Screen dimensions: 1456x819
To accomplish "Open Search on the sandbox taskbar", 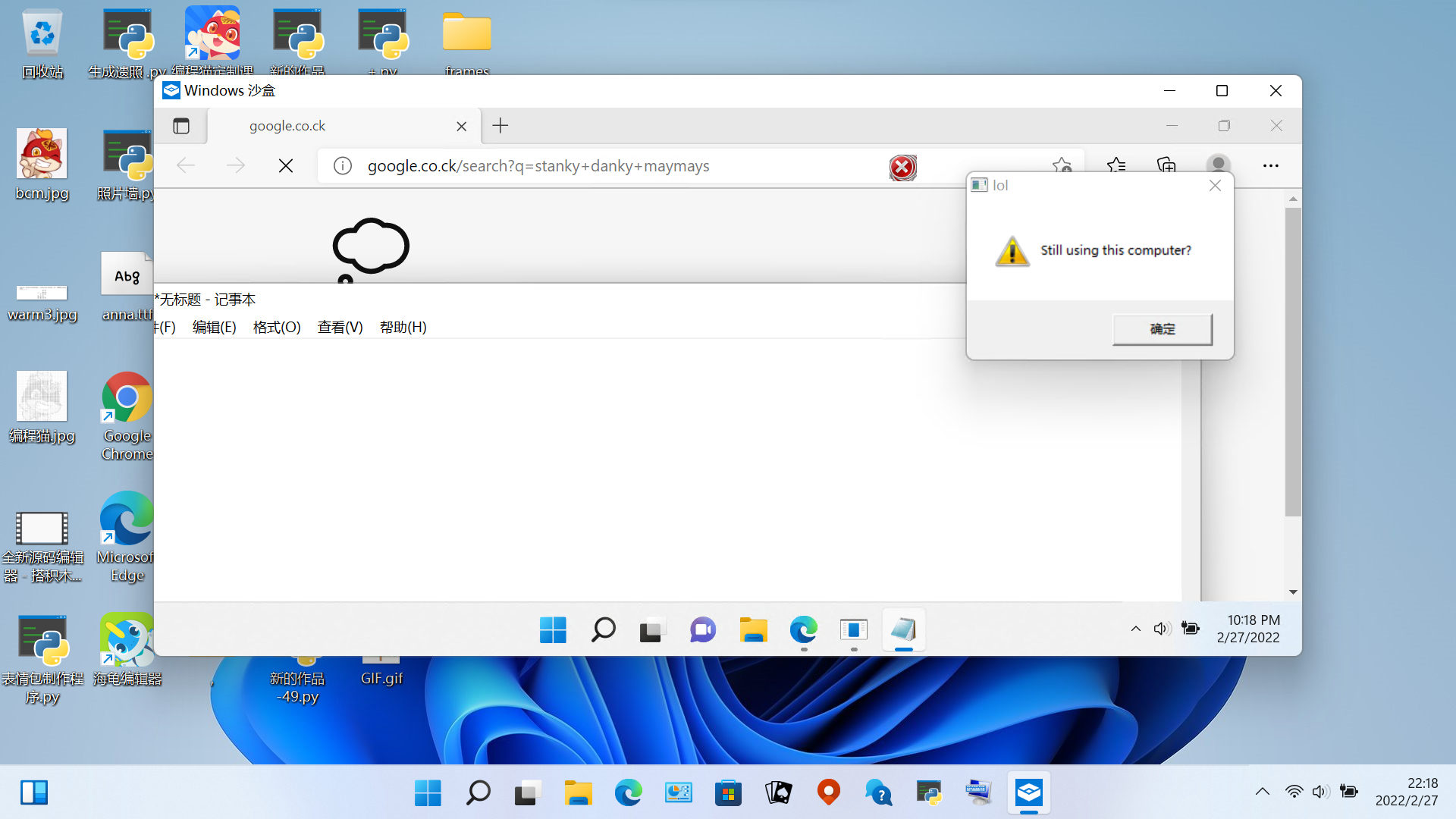I will pos(603,629).
